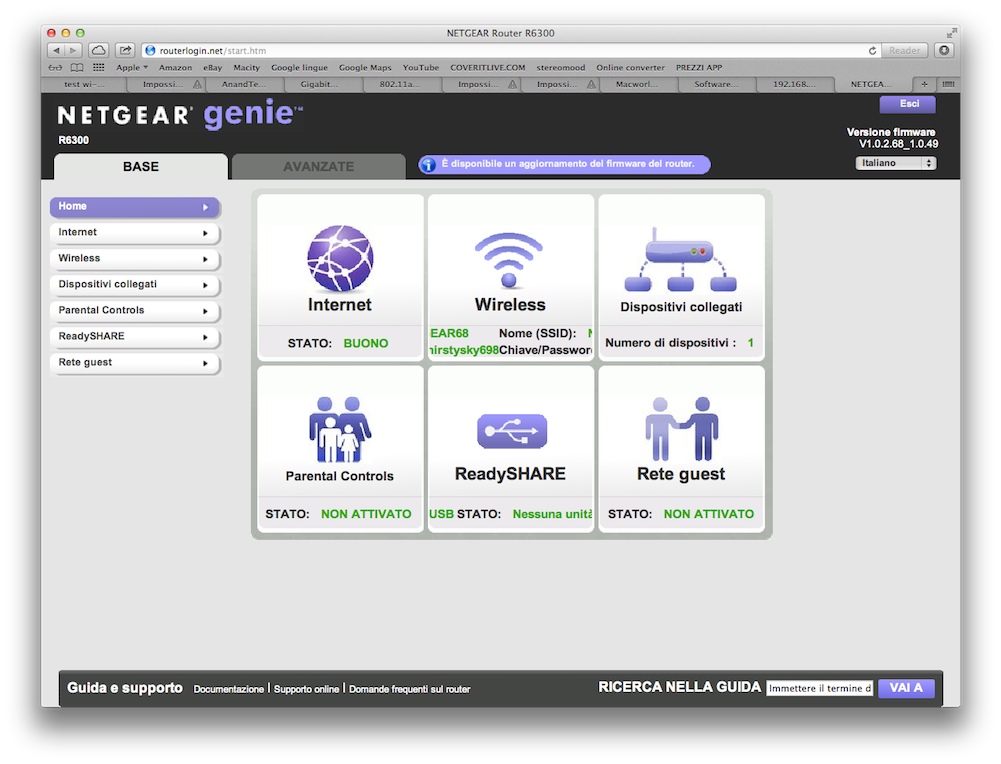Open the Safari downloads icon
The height and width of the screenshot is (764, 1001).
[944, 50]
